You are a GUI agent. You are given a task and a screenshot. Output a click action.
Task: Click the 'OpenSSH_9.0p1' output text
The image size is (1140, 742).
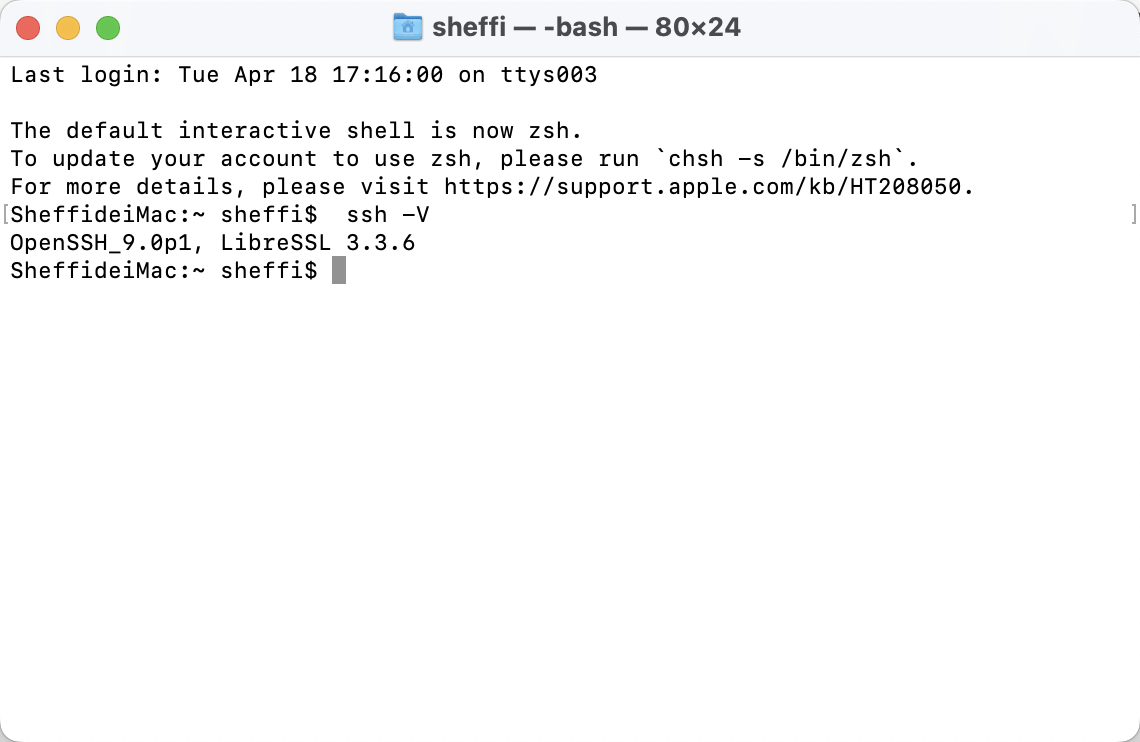pyautogui.click(x=100, y=243)
